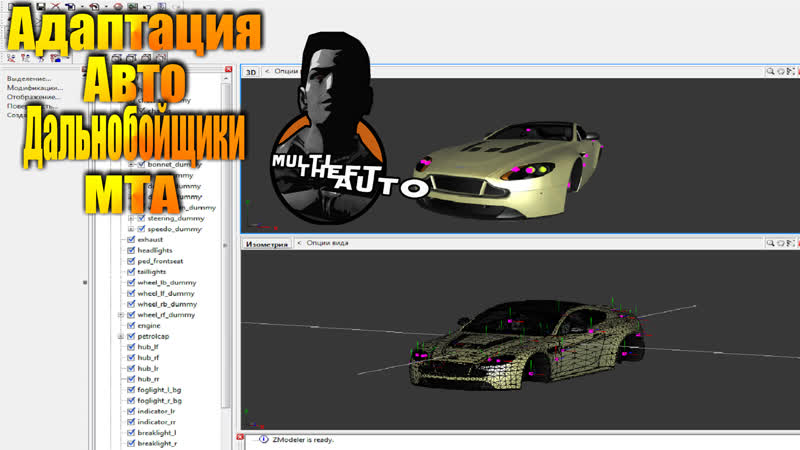Expand the steering_dummy tree node
This screenshot has width=800, height=450.
coord(131,218)
